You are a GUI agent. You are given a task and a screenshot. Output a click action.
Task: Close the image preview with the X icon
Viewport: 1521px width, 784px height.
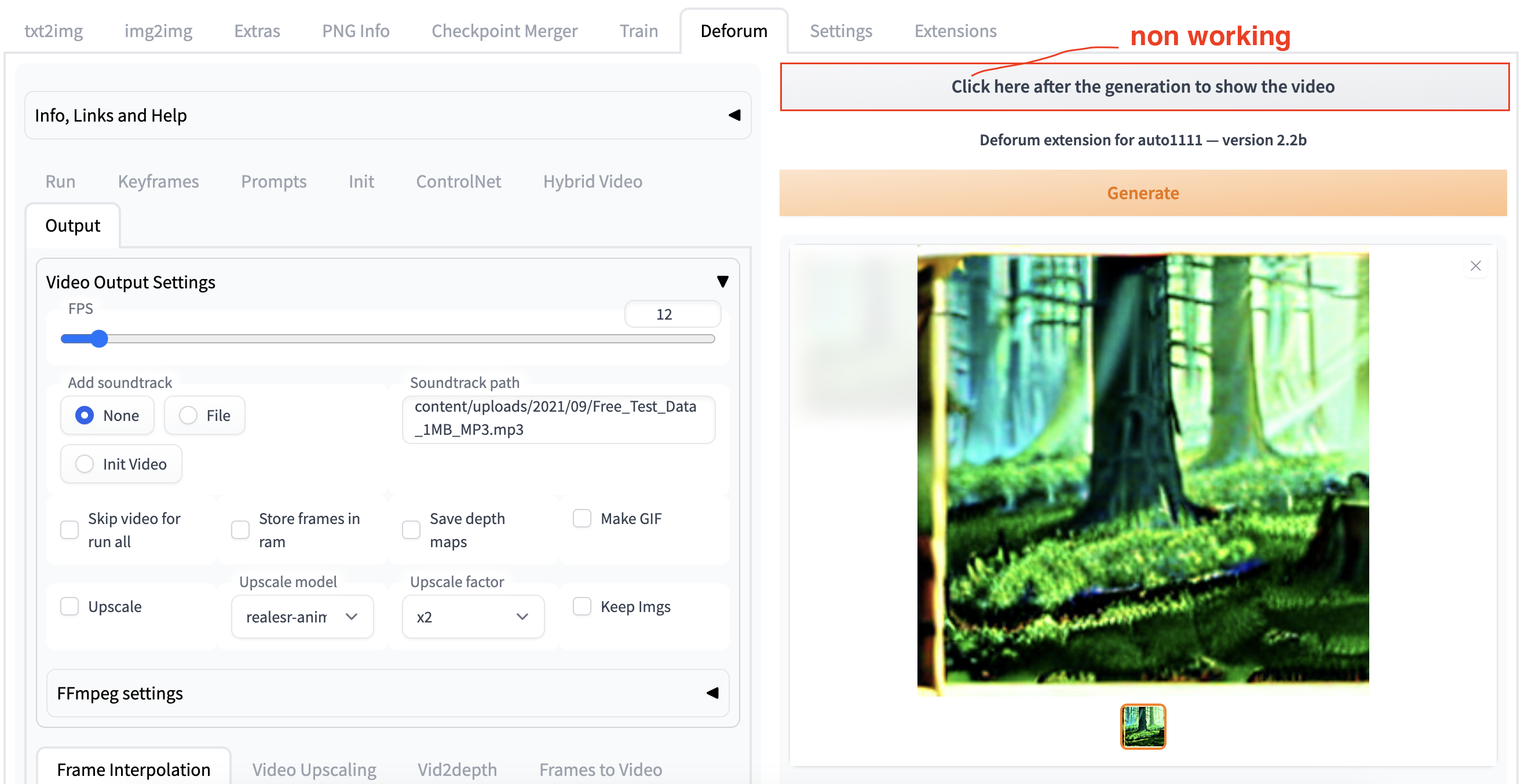[1475, 266]
